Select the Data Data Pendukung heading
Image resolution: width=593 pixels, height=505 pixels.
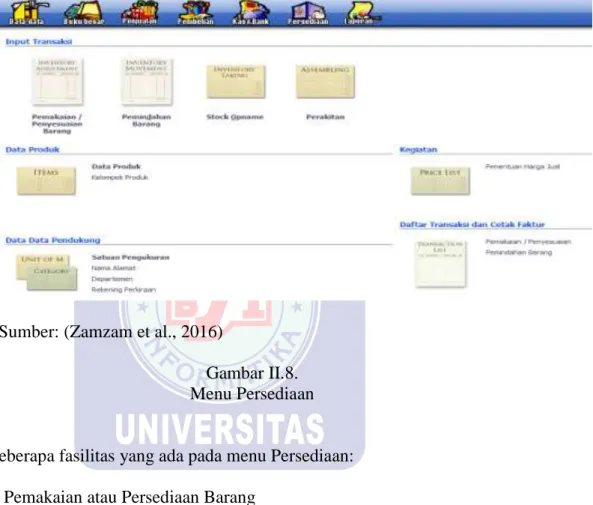[53, 240]
